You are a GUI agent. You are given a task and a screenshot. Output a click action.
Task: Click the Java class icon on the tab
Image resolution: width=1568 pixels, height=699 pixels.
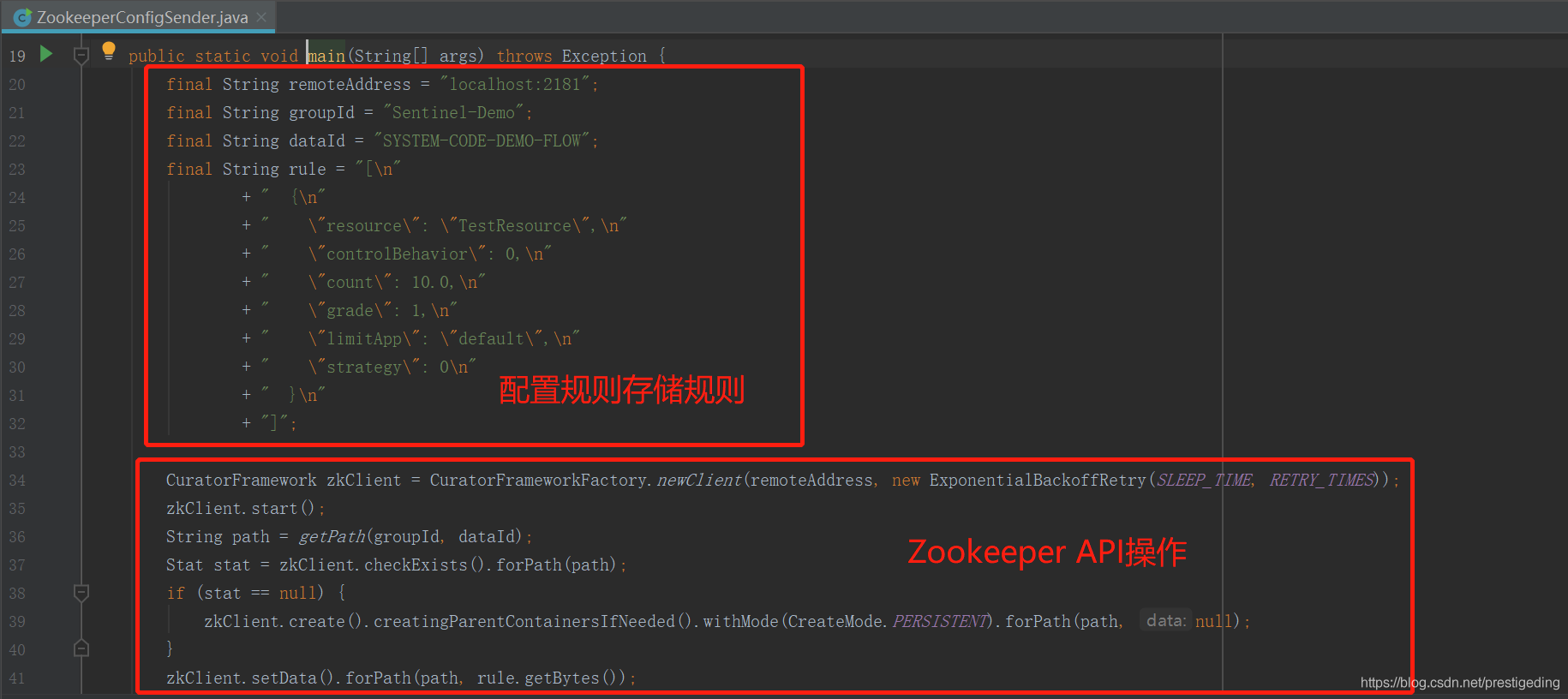(x=22, y=17)
